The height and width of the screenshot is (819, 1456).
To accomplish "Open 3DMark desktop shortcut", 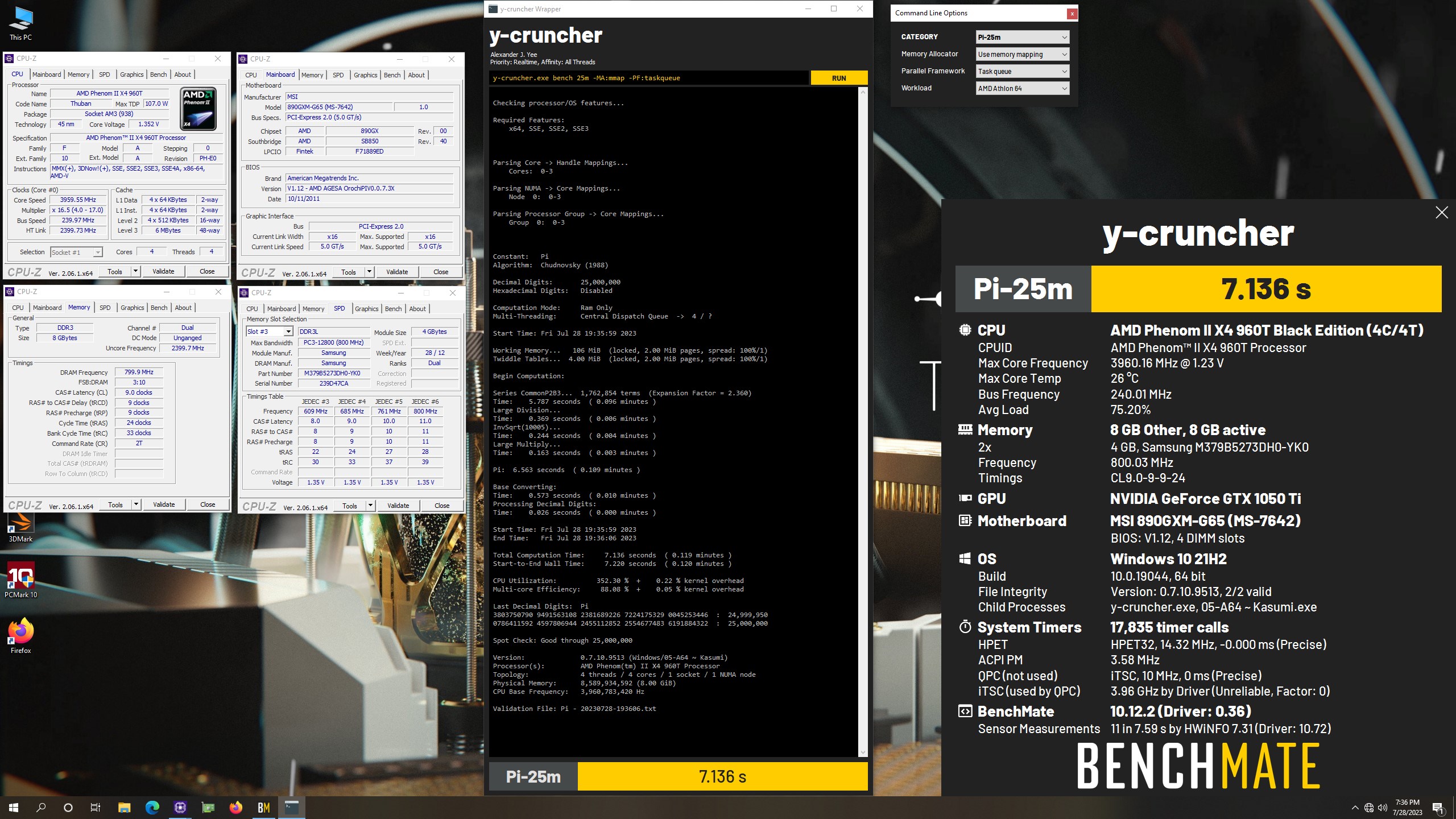I will coord(20,527).
